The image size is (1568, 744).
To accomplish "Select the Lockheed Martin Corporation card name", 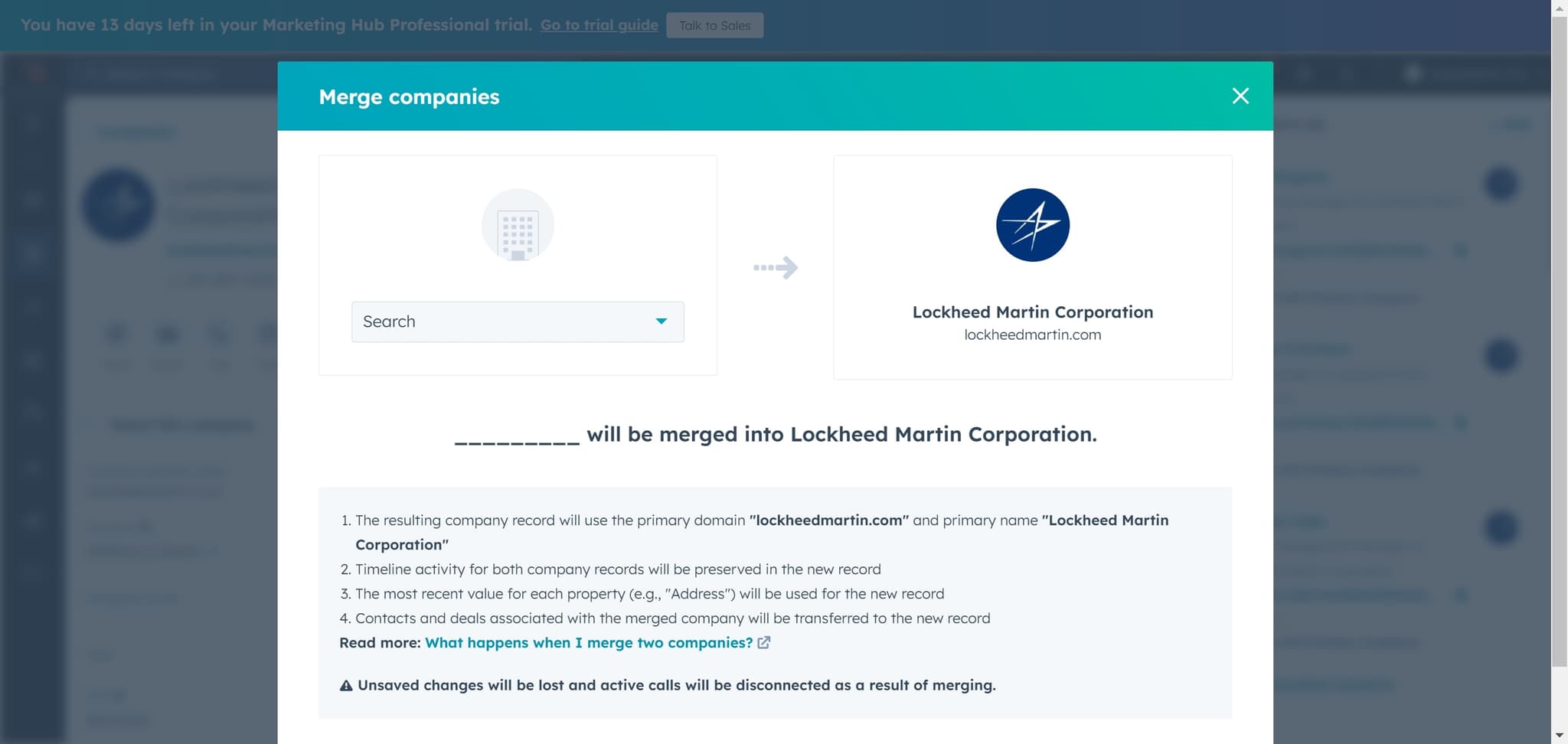I will coord(1032,312).
